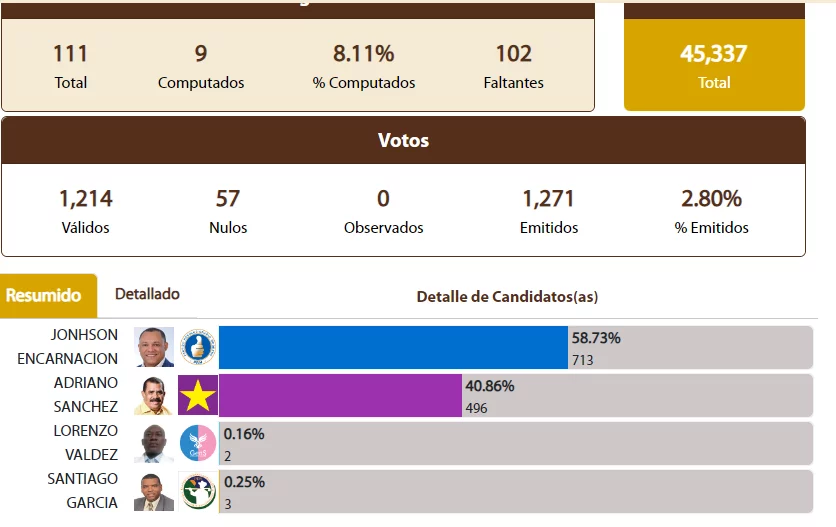Open Lorenzo Valdez's candidate photo
836x527 pixels.
click(154, 443)
